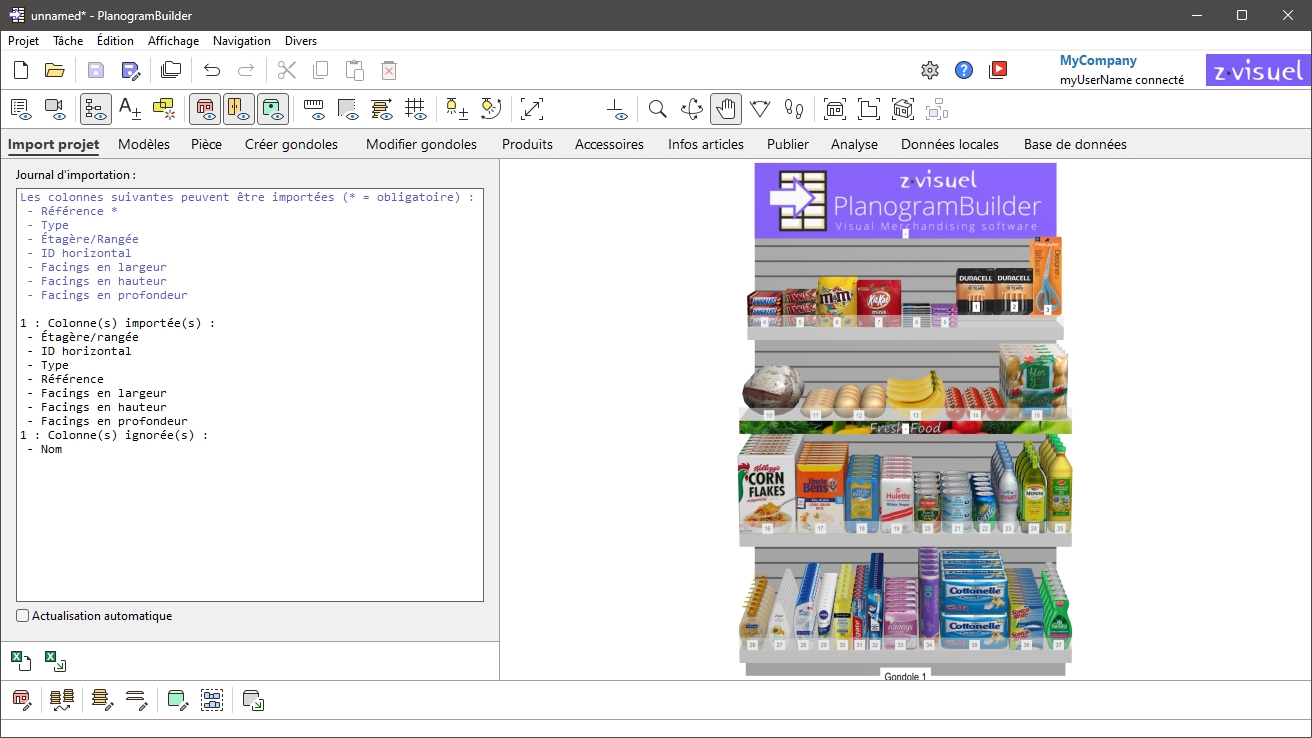This screenshot has width=1312, height=738.
Task: Toggle grid visibility icon
Action: point(416,109)
